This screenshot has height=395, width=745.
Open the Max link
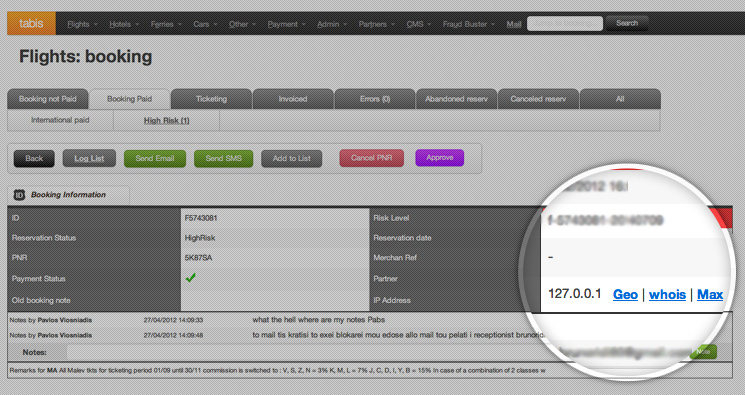pyautogui.click(x=710, y=295)
